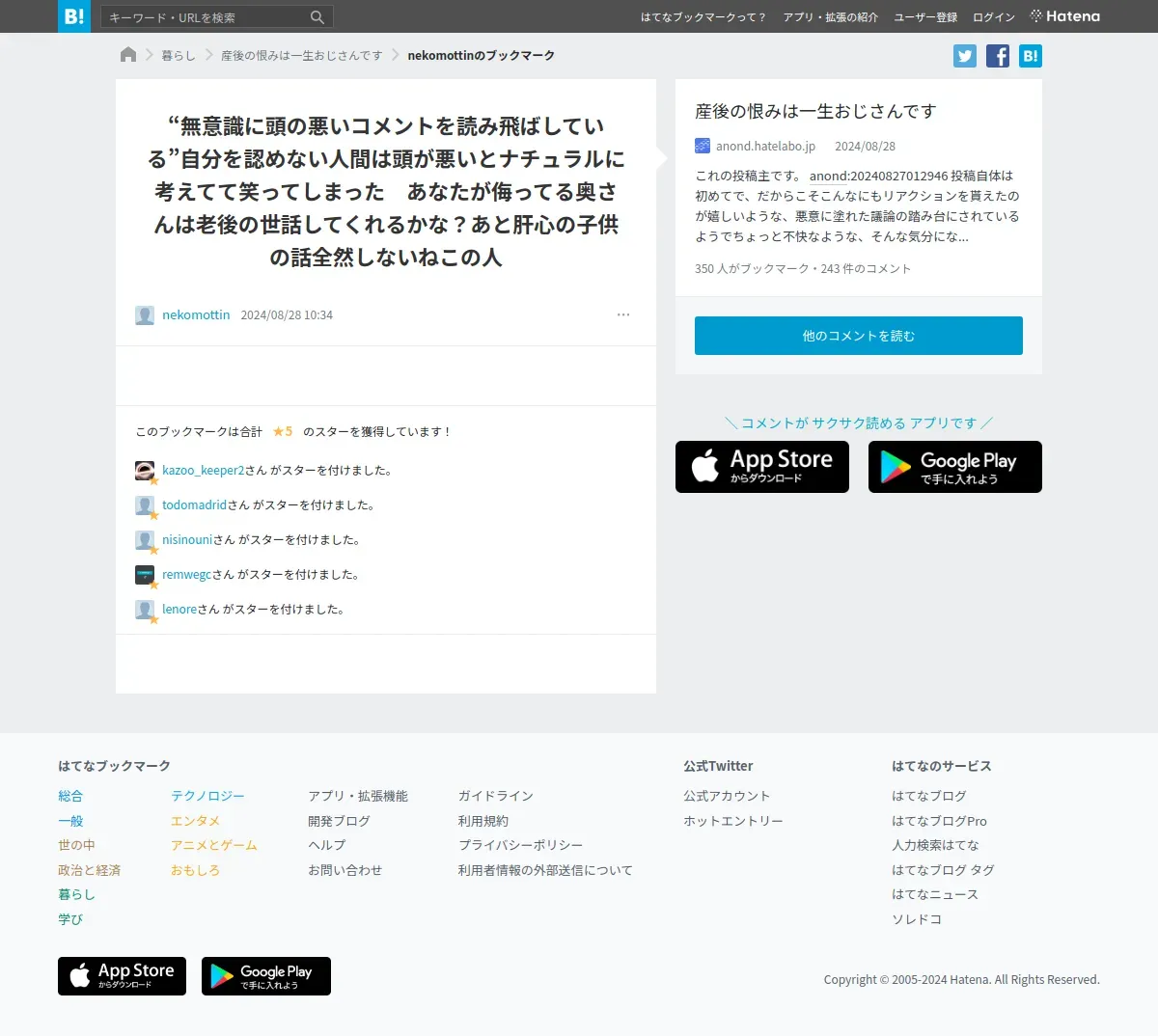The height and width of the screenshot is (1036, 1158).
Task: Click nisinouni's avatar
Action: (145, 540)
